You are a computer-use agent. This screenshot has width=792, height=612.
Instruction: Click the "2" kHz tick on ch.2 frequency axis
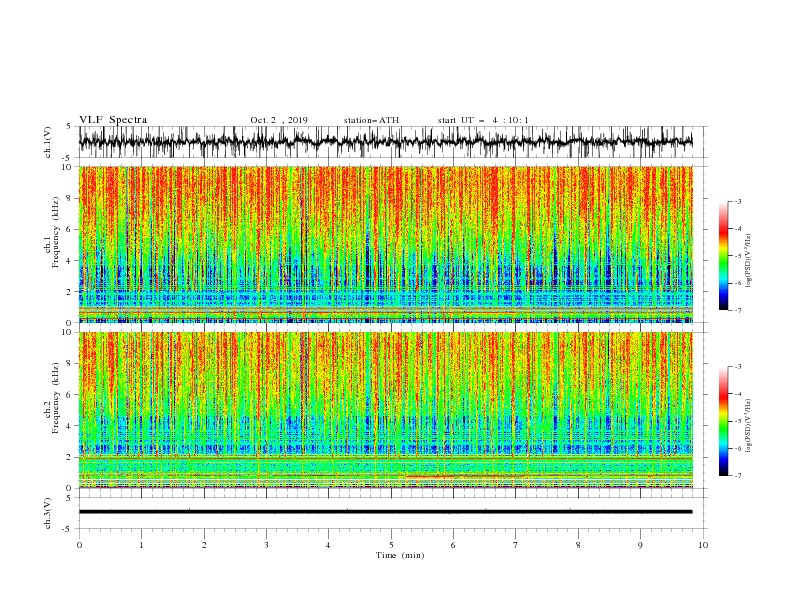70,457
